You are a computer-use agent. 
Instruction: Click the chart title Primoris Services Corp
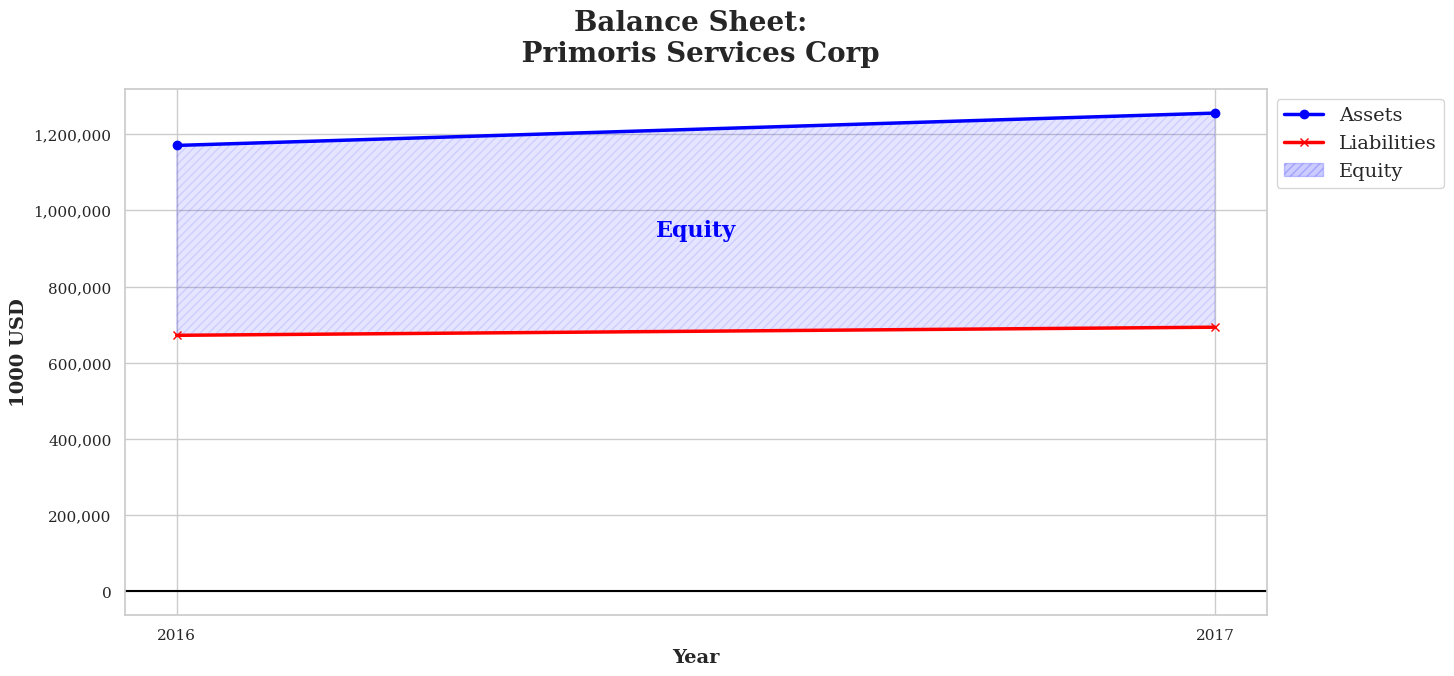700,53
